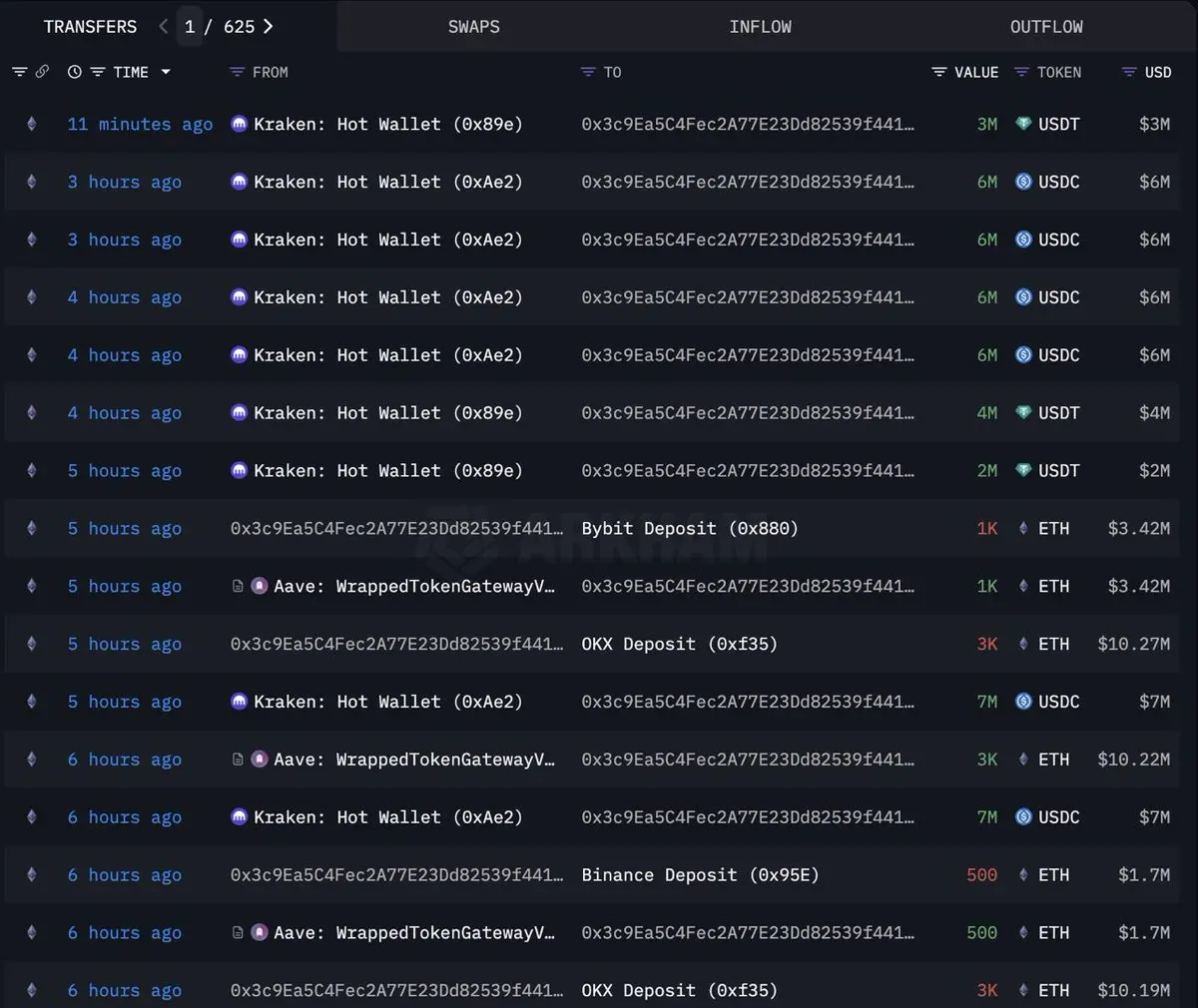
Task: Click Ethereum chain icon in Bybit Deposit row
Action: point(31,528)
